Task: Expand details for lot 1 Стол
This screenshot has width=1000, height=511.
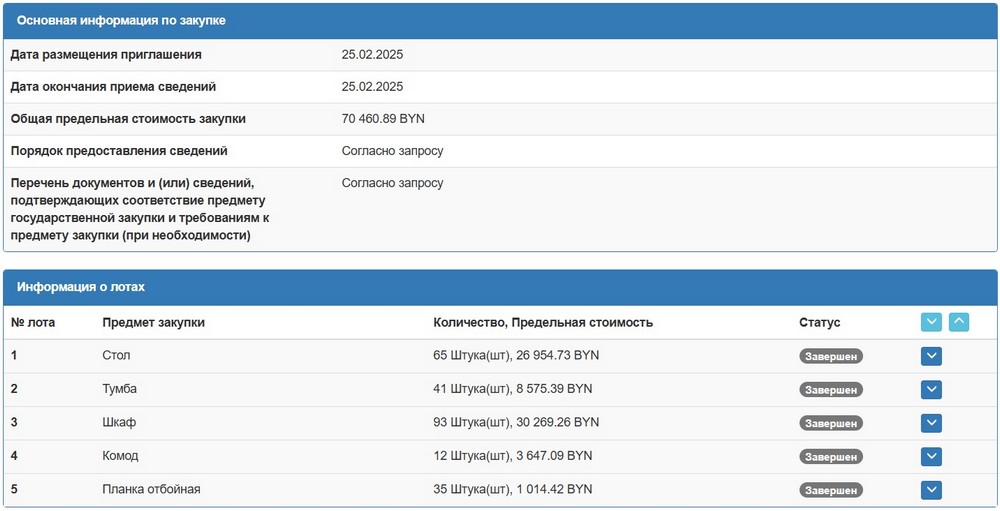Action: tap(931, 356)
